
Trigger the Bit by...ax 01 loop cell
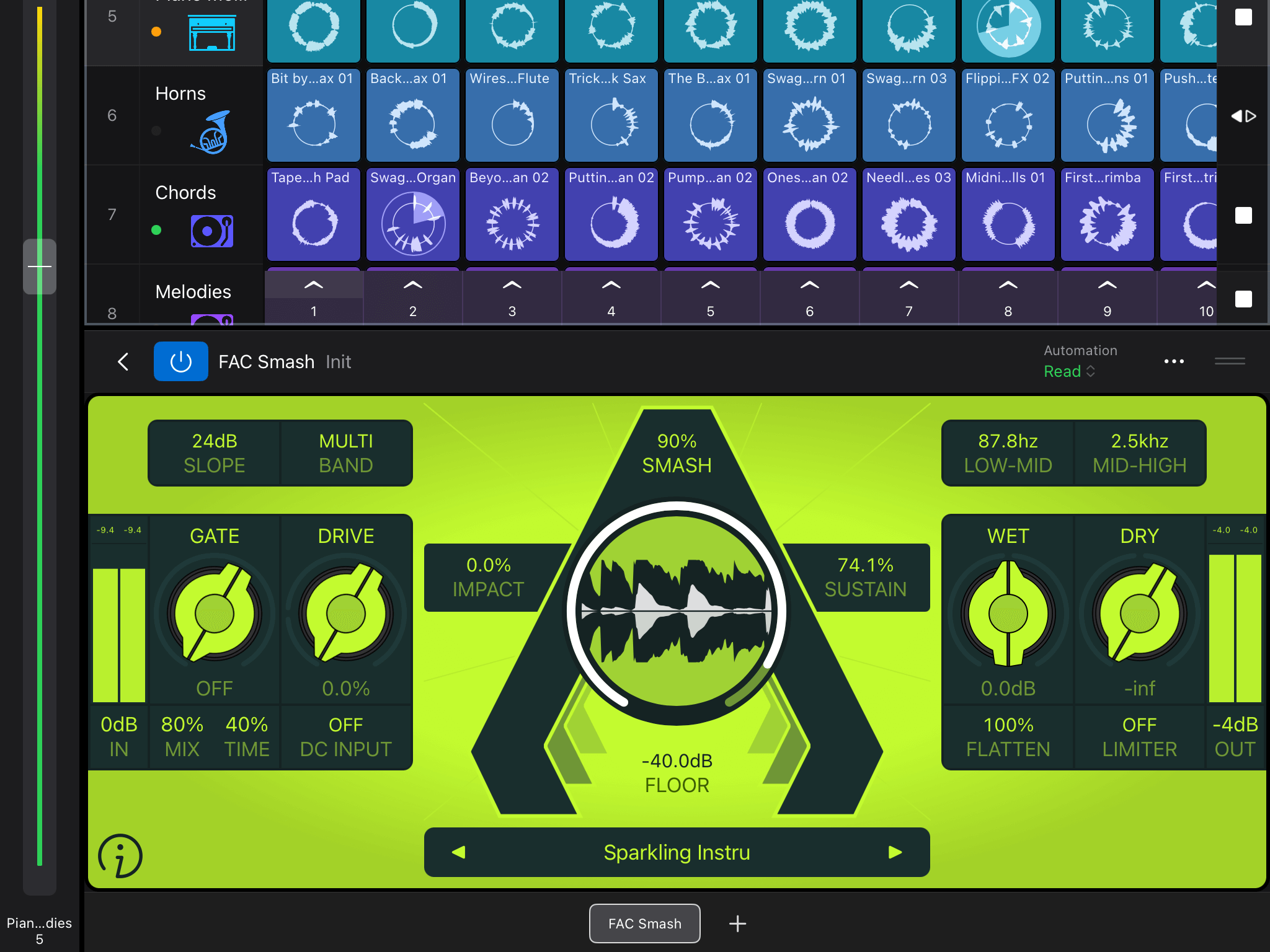pyautogui.click(x=313, y=115)
